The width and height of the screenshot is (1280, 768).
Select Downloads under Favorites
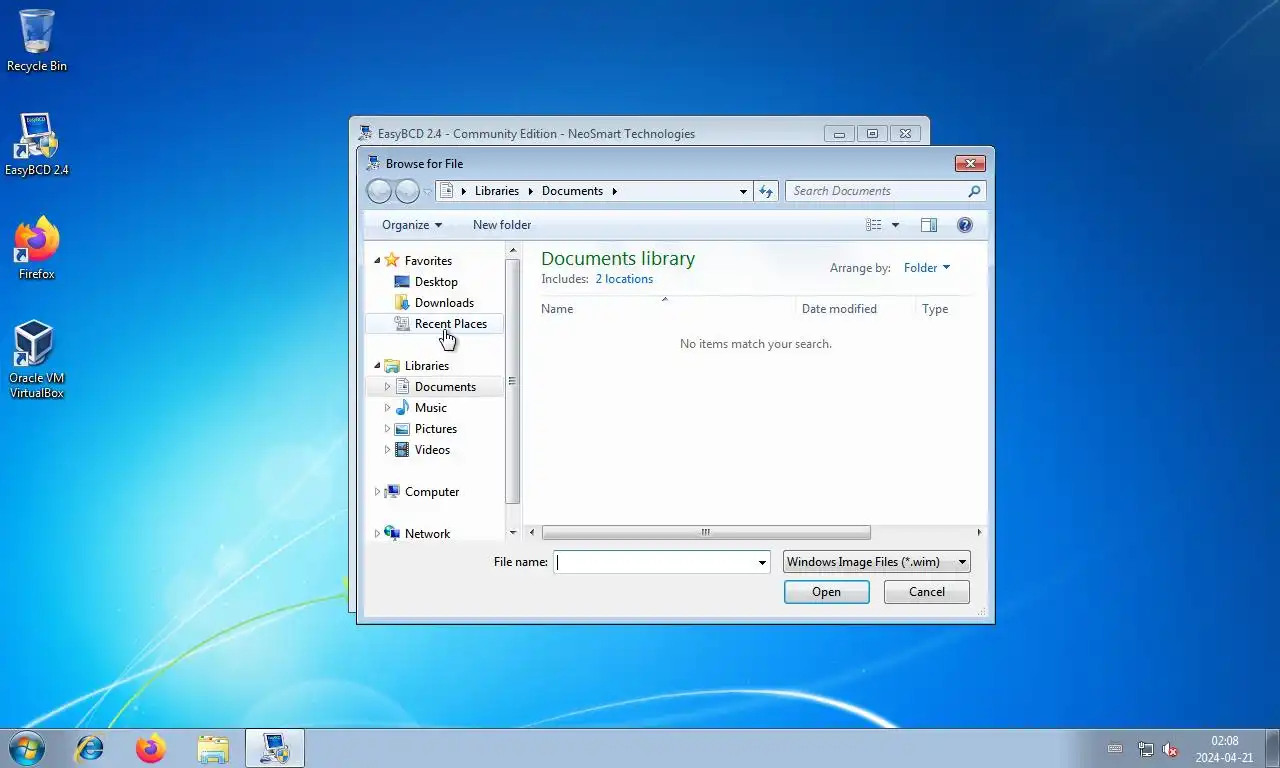point(444,303)
